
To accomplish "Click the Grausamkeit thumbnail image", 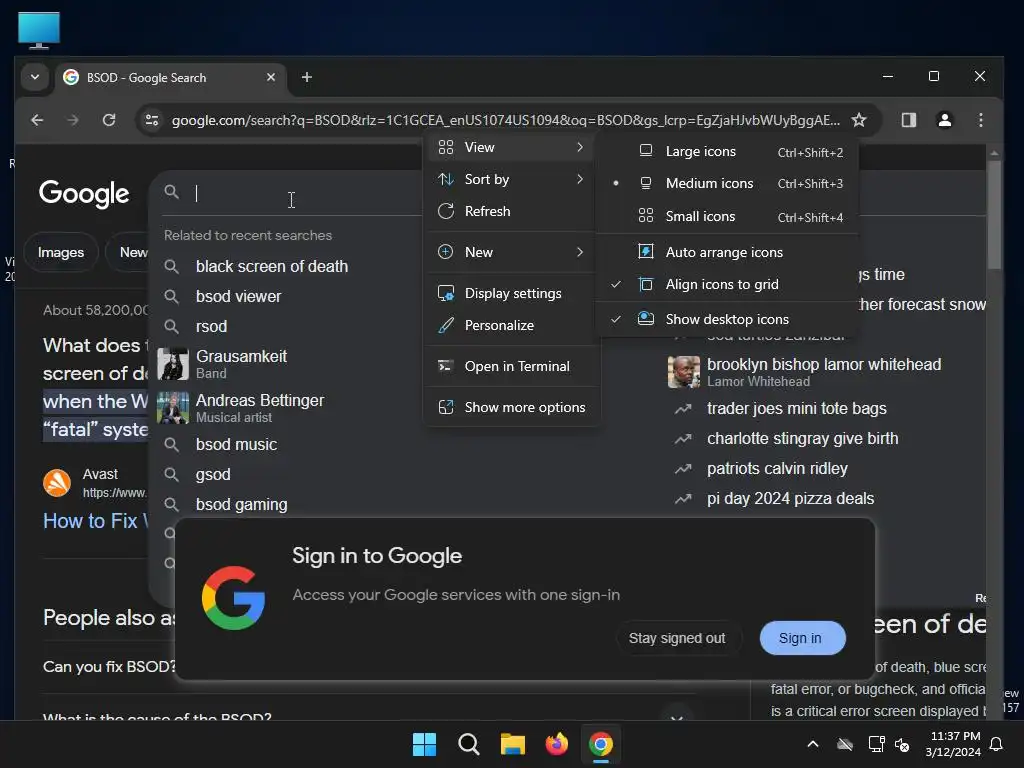I will (x=173, y=364).
